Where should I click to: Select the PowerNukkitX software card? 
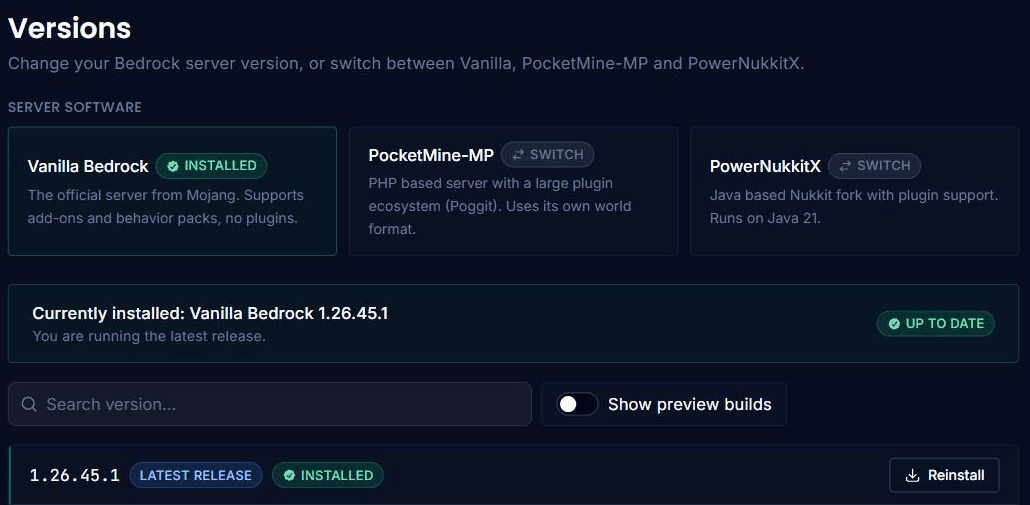tap(855, 191)
